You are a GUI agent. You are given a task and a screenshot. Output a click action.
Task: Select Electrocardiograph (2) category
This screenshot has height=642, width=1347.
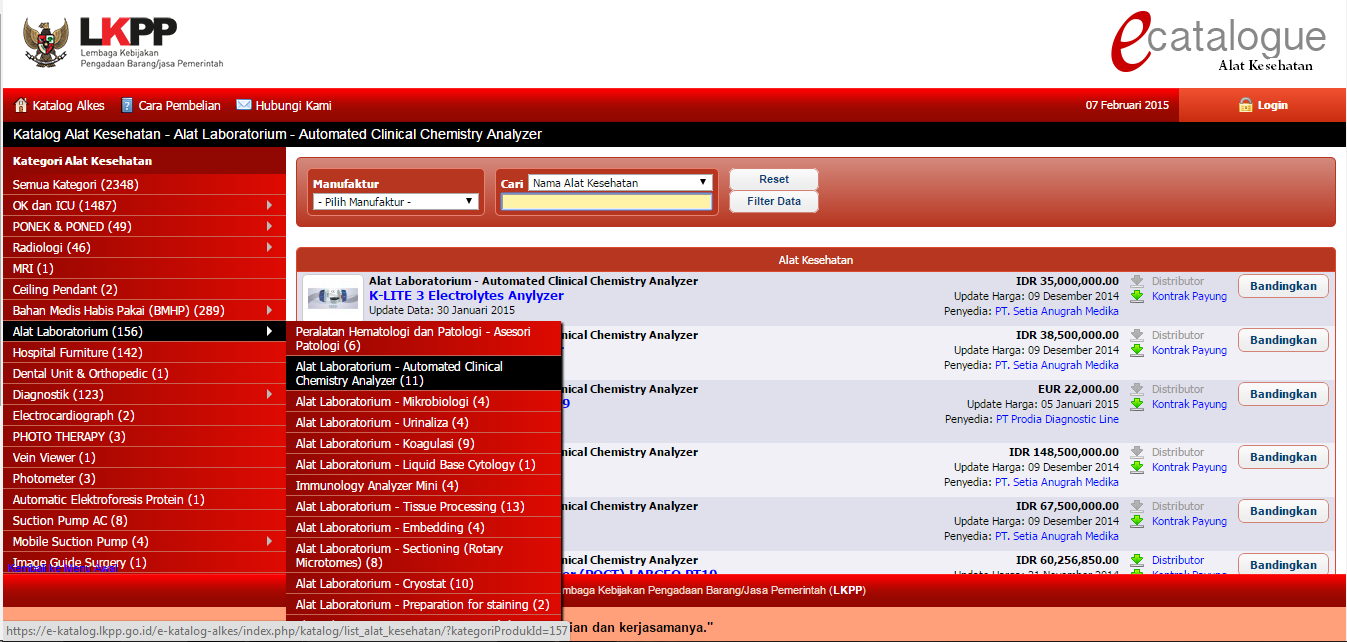click(x=144, y=415)
